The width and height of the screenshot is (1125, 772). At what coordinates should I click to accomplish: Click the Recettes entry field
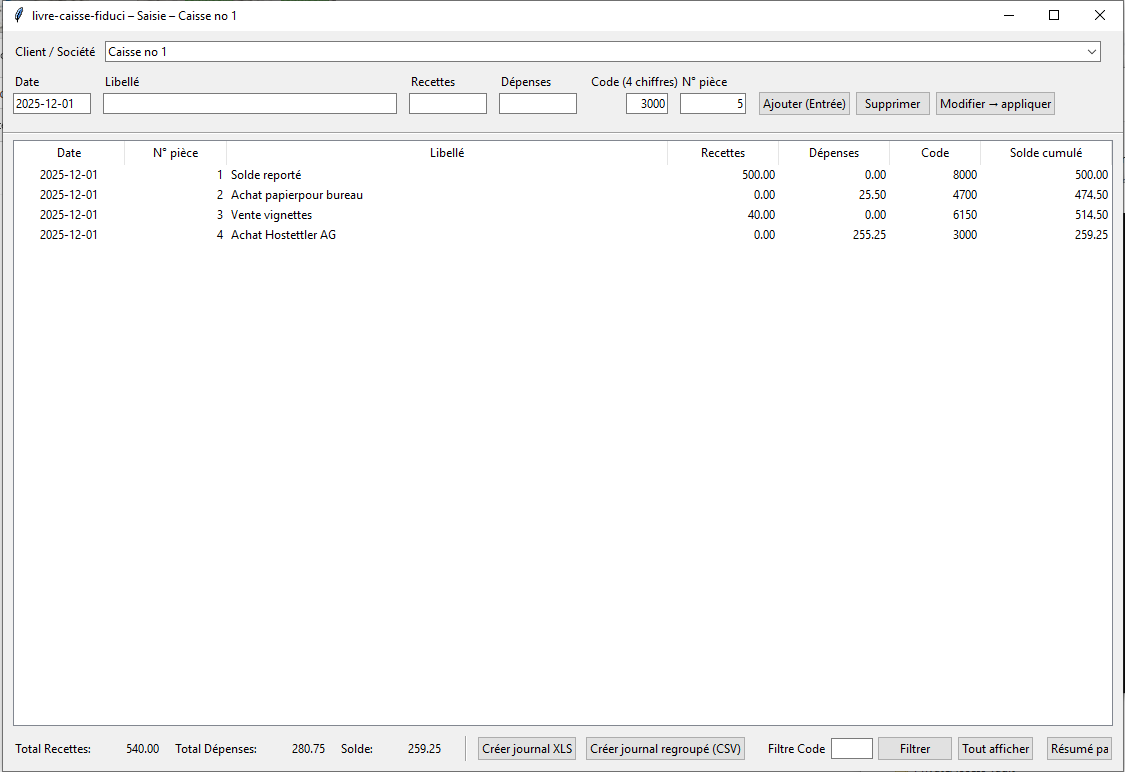click(447, 104)
